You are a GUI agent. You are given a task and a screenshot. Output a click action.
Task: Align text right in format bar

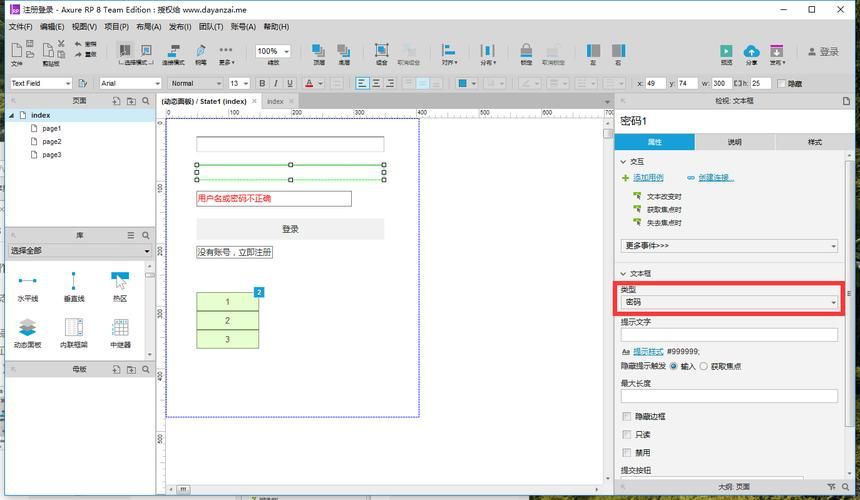390,83
